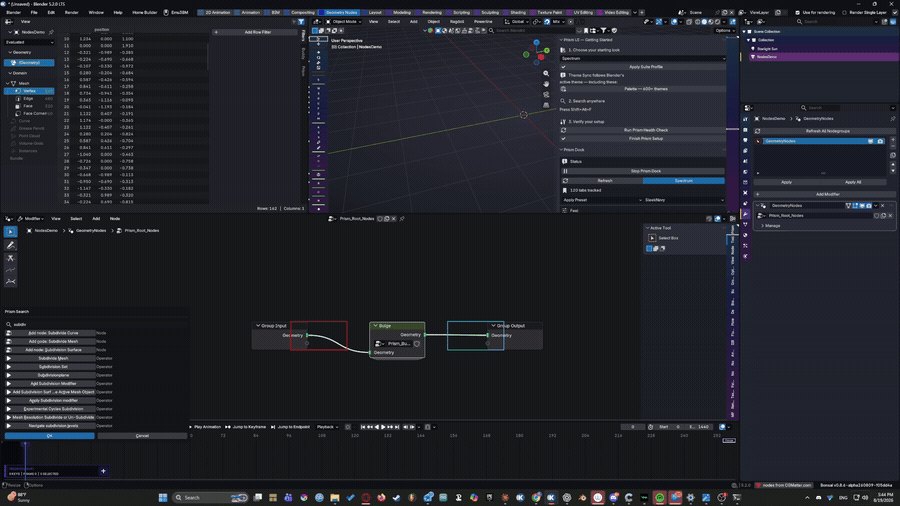Open the Modifiers wrench tab in properties

pos(745,214)
